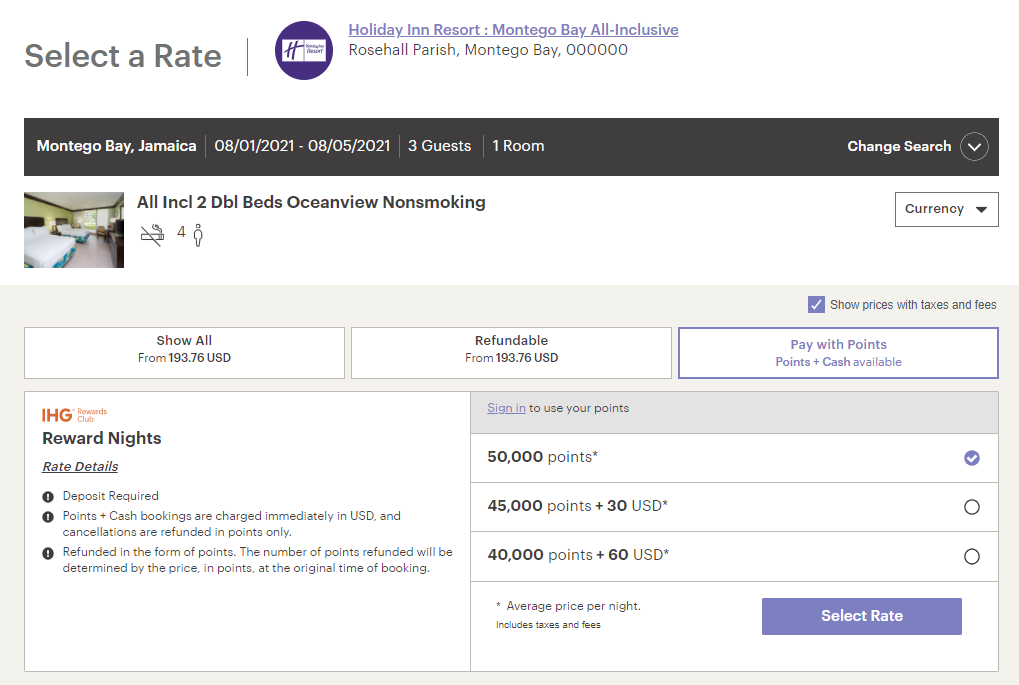Screen dimensions: 1019x685
Task: Click the Holiday Inn Resort logo icon
Action: pos(304,50)
